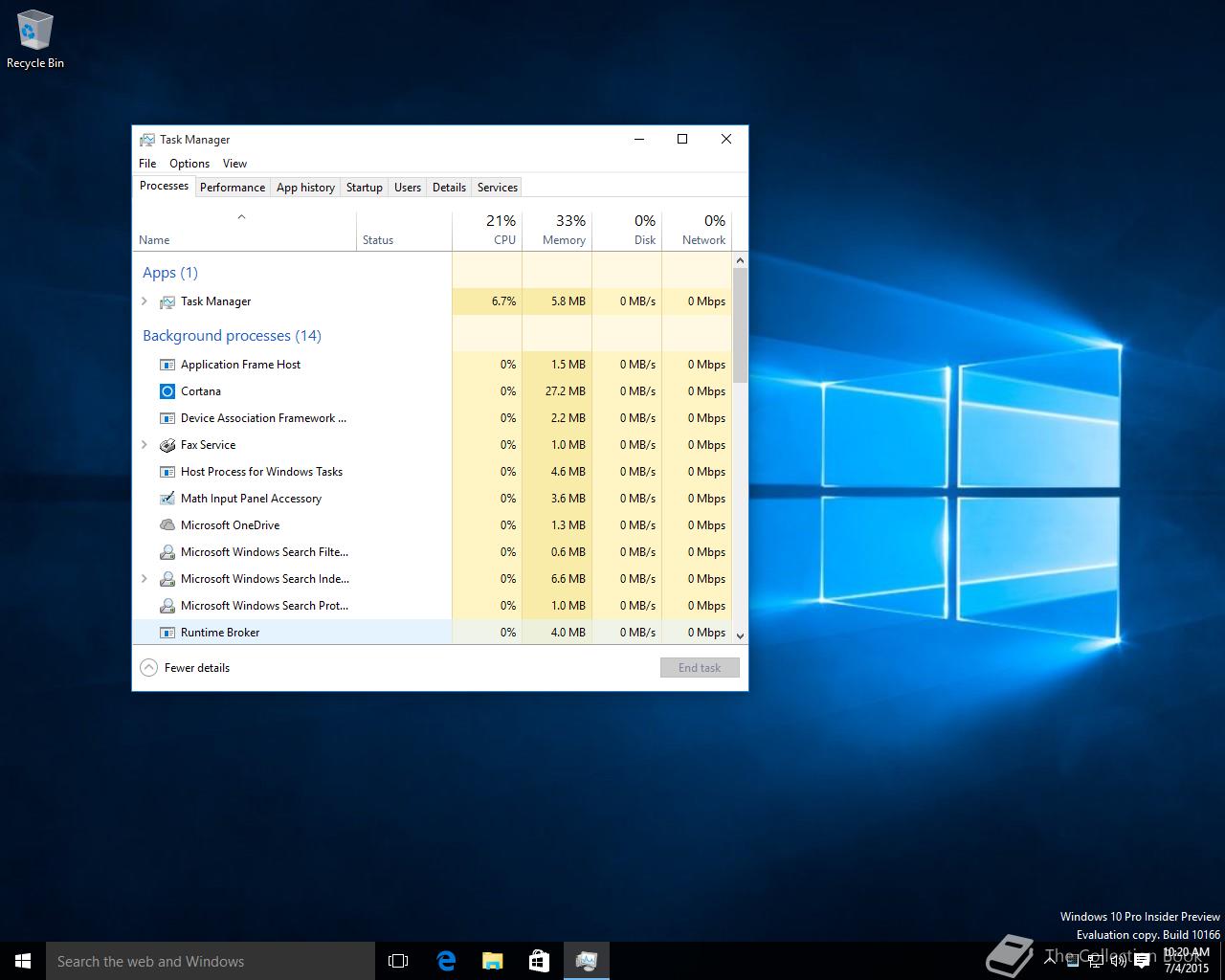Click the taskbar clock and date
Screen dimensions: 1225x980
coord(1187,961)
